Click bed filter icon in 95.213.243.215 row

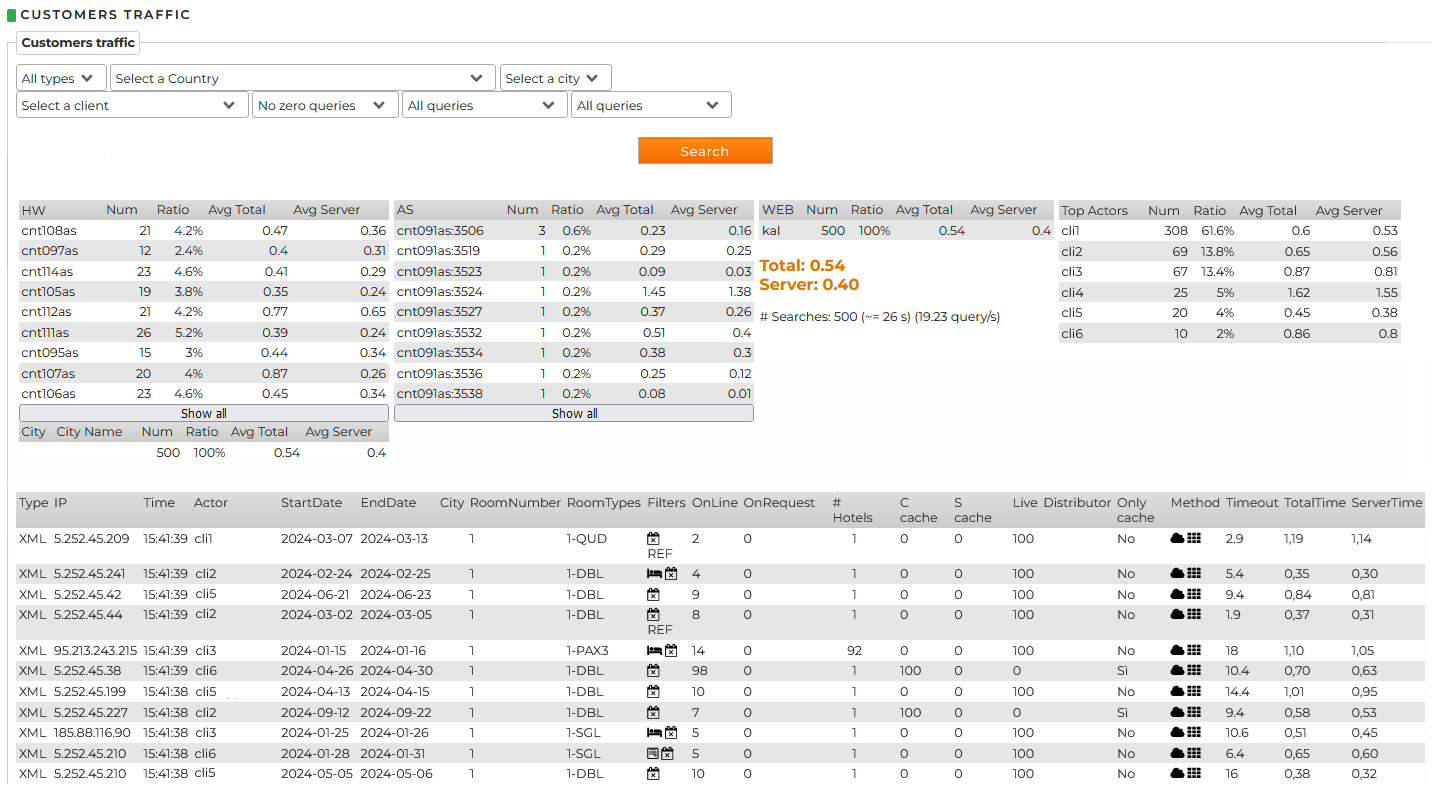coord(654,650)
